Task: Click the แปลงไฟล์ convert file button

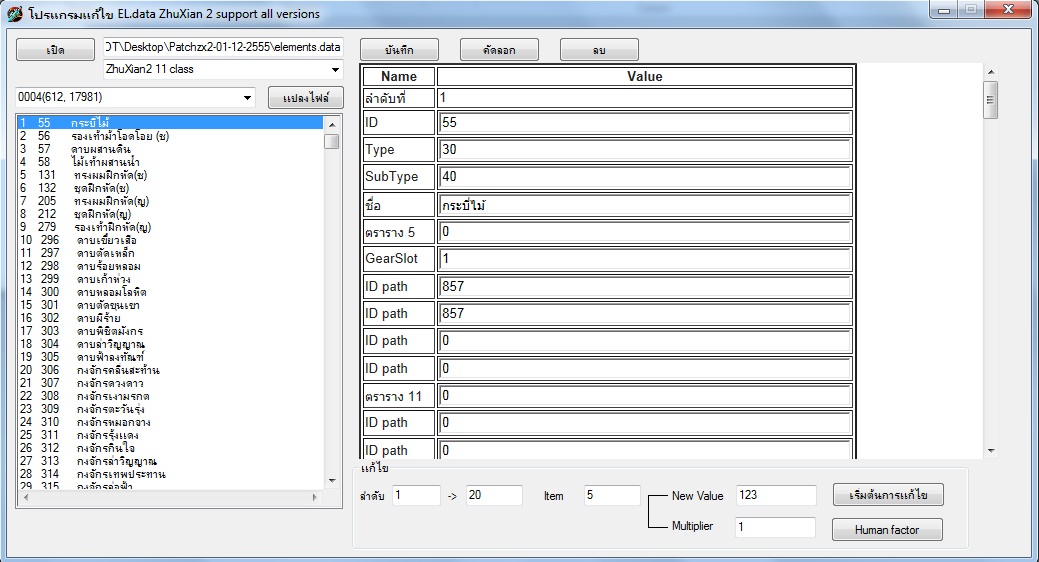Action: [305, 97]
